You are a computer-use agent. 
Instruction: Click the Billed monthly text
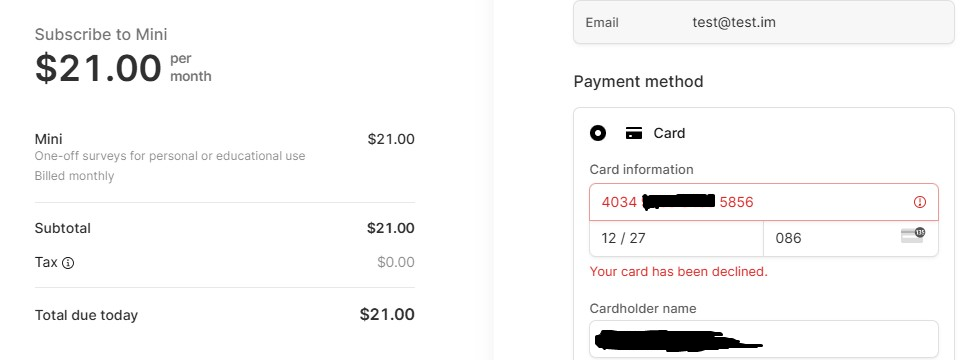coord(75,176)
